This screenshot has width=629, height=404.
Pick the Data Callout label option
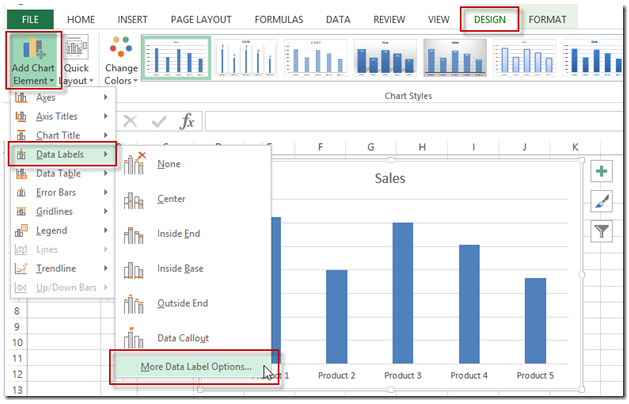point(182,338)
